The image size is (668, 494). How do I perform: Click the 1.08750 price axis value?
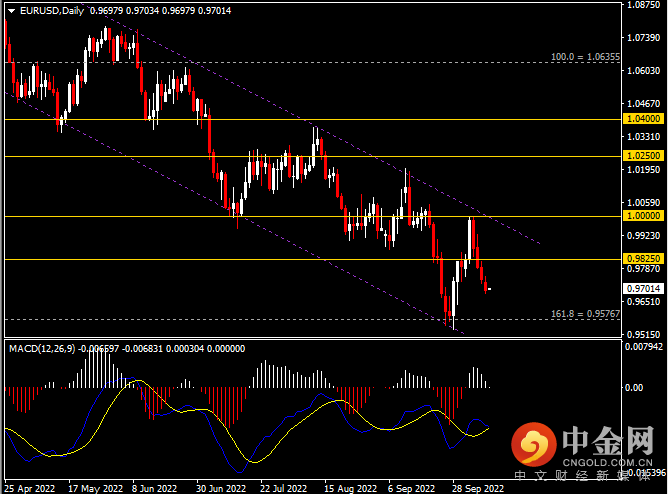[x=643, y=5]
